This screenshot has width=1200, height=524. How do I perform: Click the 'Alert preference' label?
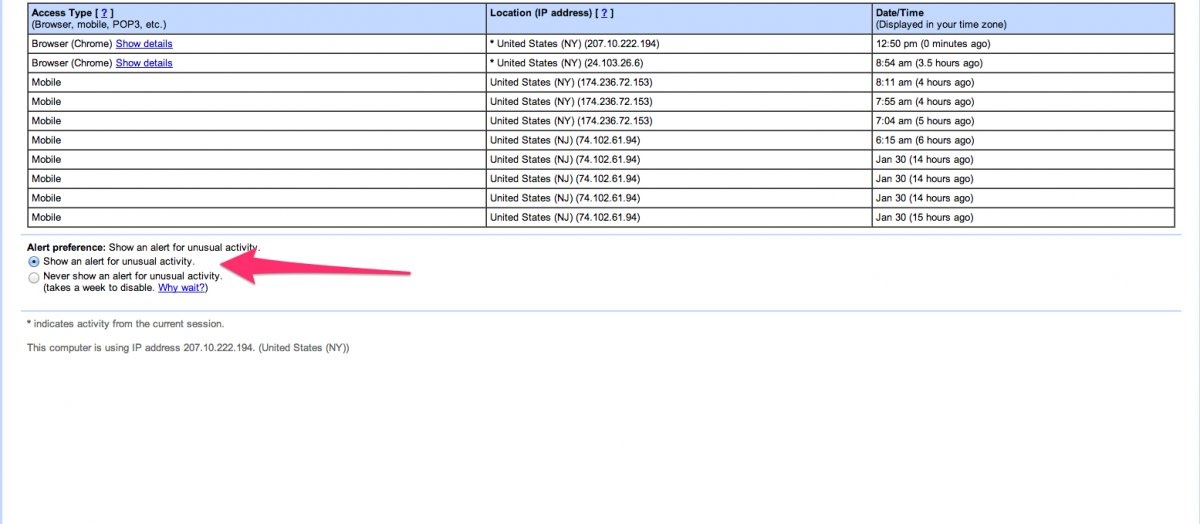(66, 247)
